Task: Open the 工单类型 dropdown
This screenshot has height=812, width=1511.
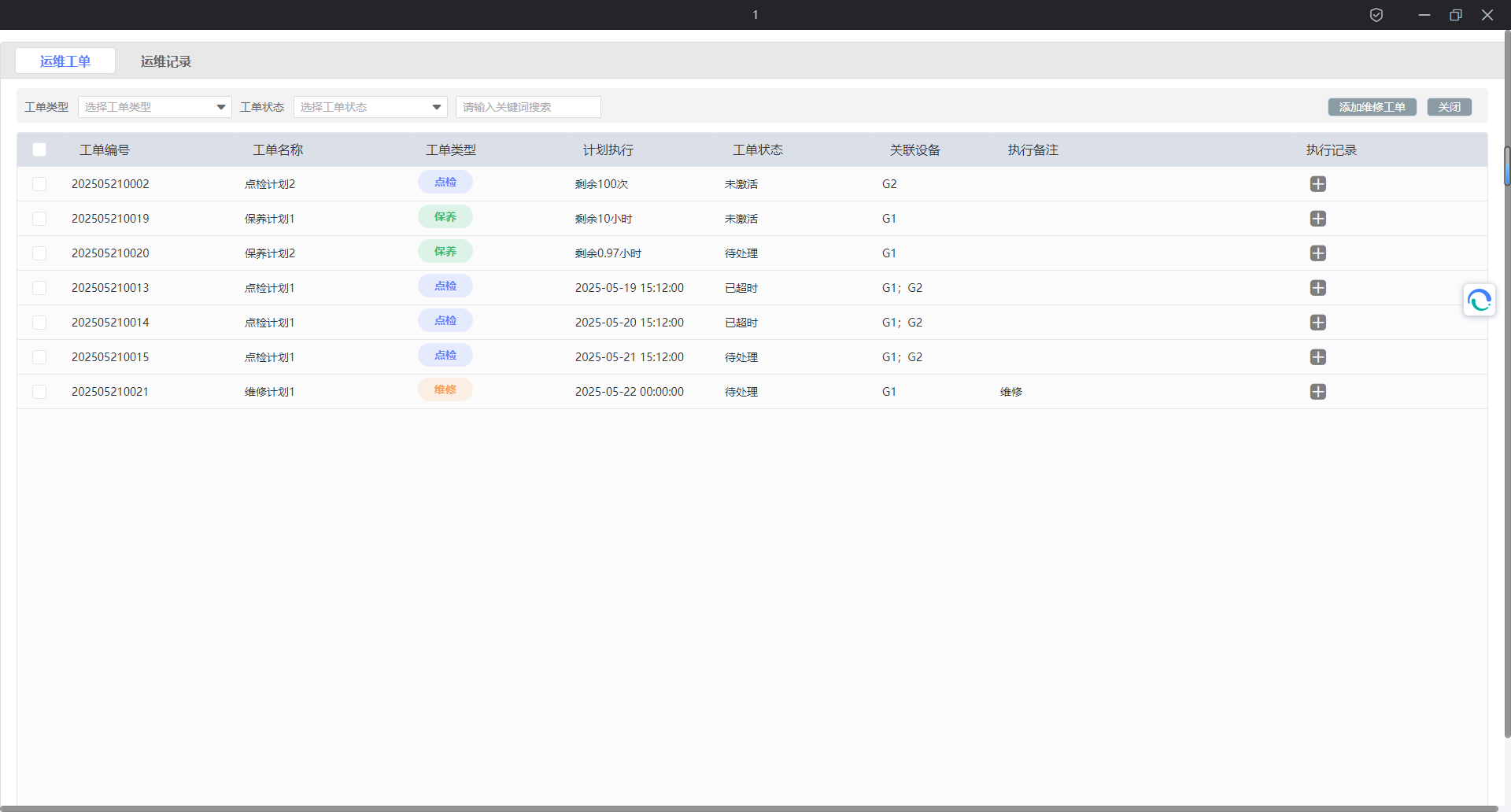Action: (154, 107)
